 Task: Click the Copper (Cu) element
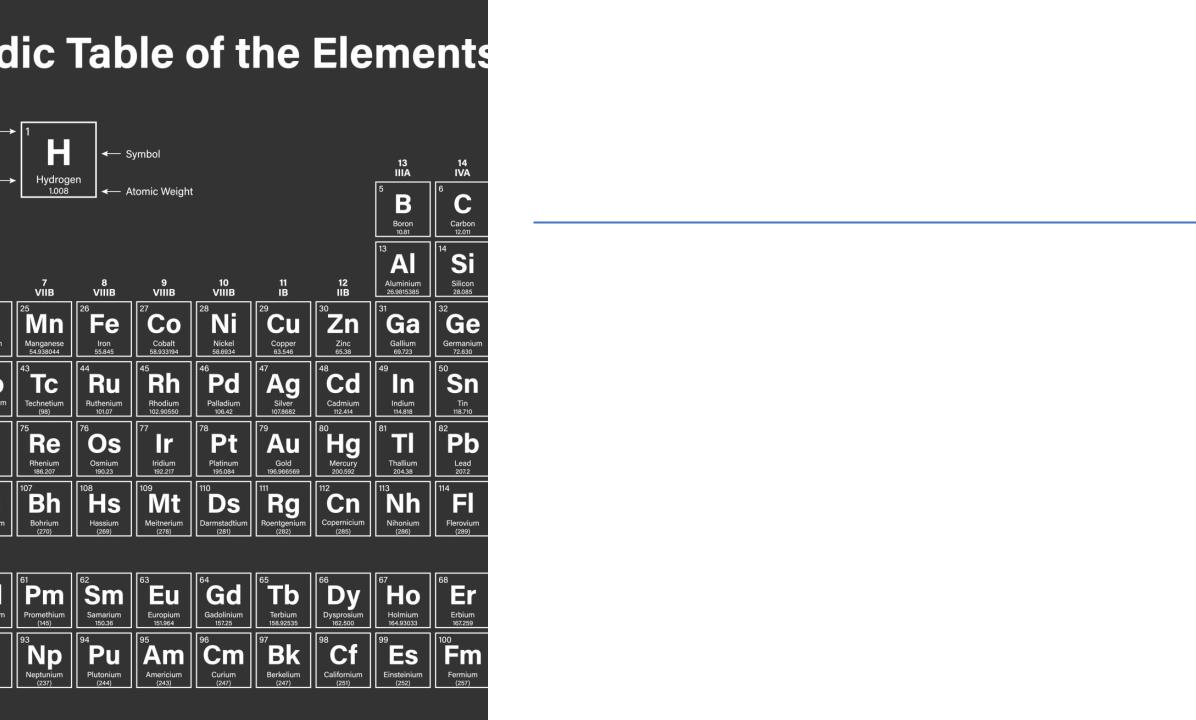[x=283, y=329]
